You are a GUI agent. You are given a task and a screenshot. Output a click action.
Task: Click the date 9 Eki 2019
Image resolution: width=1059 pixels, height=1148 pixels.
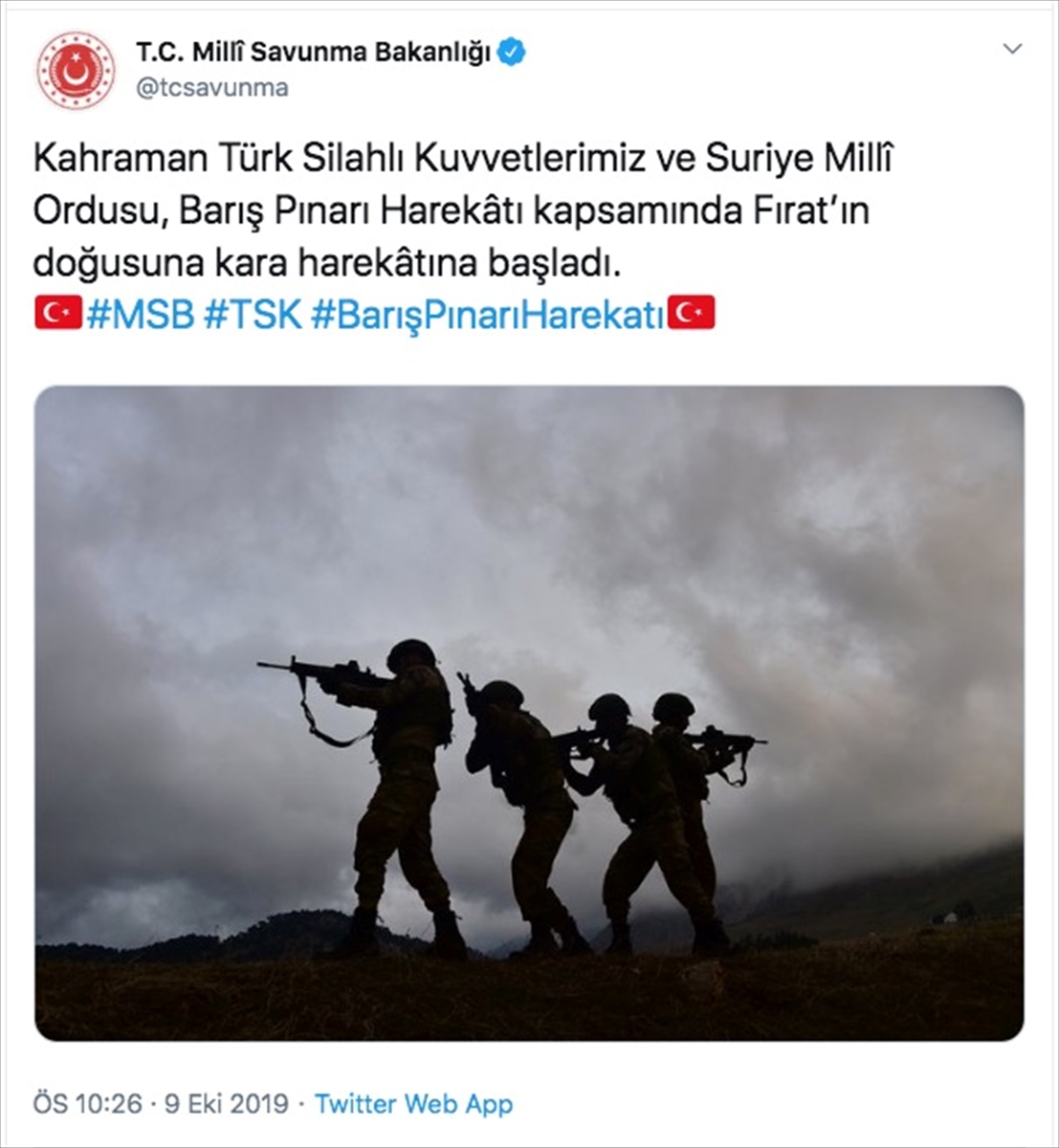(227, 1103)
